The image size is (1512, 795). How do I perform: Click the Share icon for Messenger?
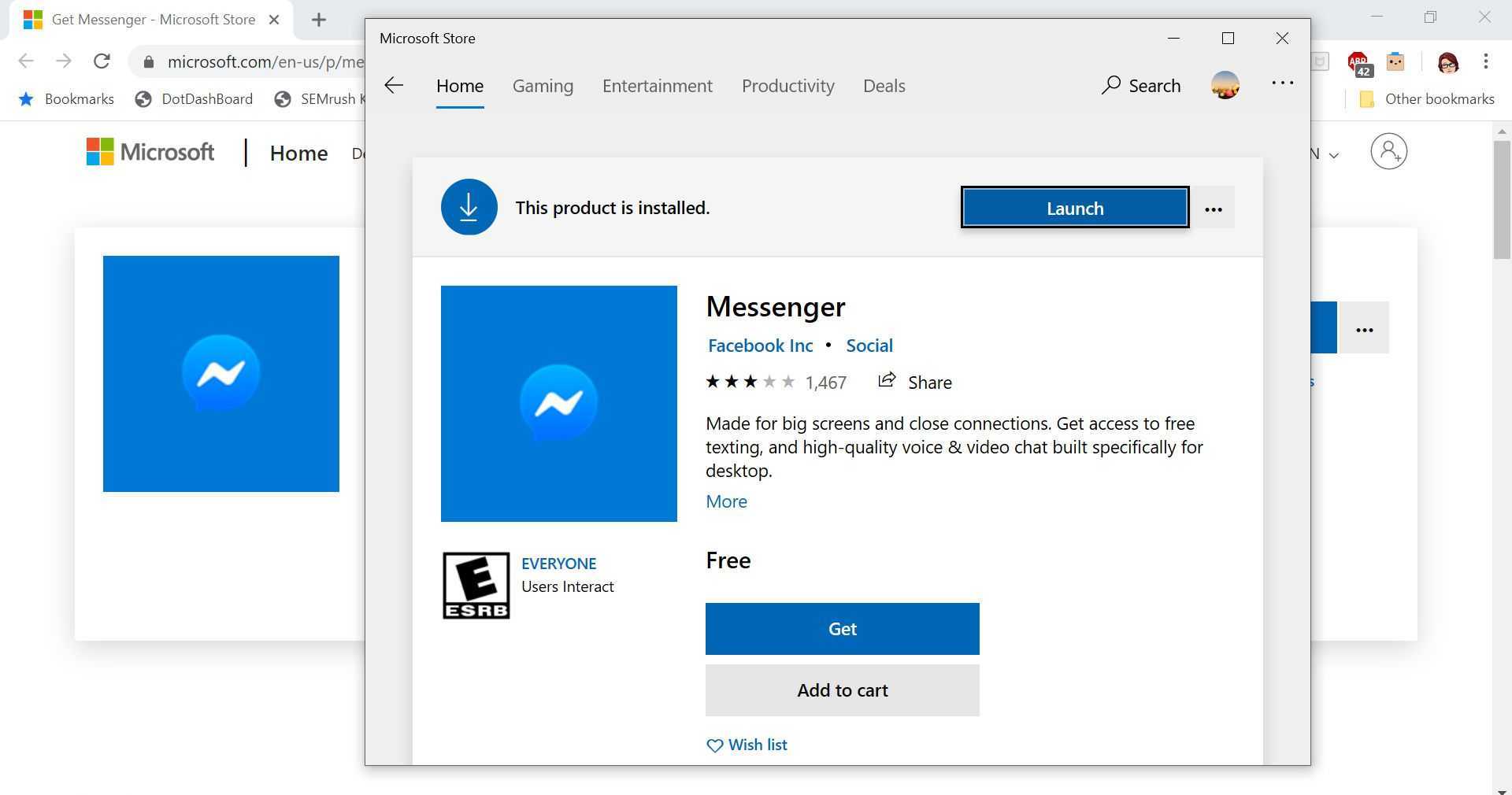coord(887,381)
